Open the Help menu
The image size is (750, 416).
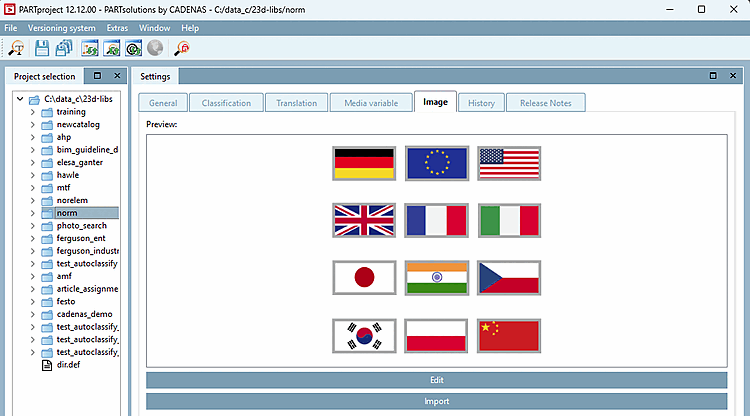190,28
